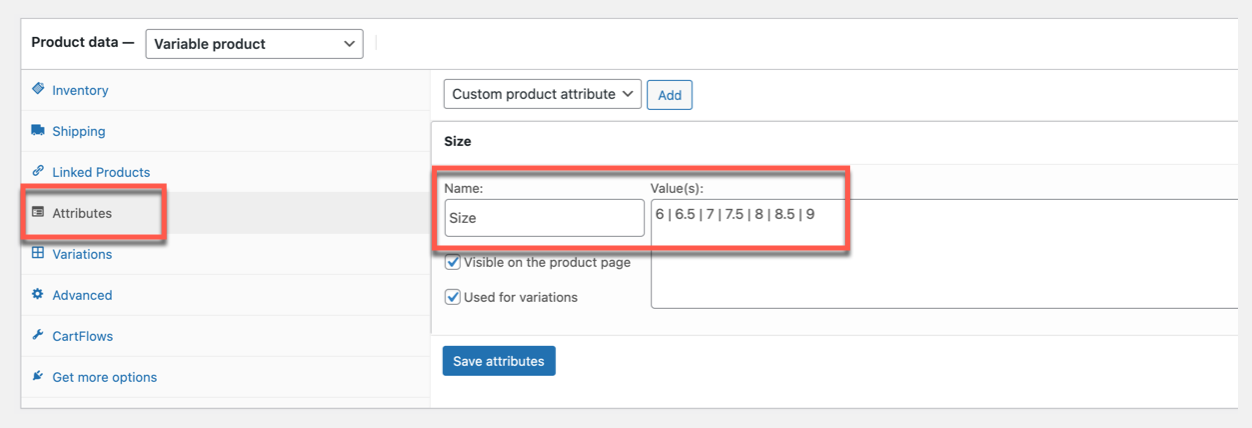Click the CartFlows wrench icon
Screen dimensions: 1252x428
[38, 335]
